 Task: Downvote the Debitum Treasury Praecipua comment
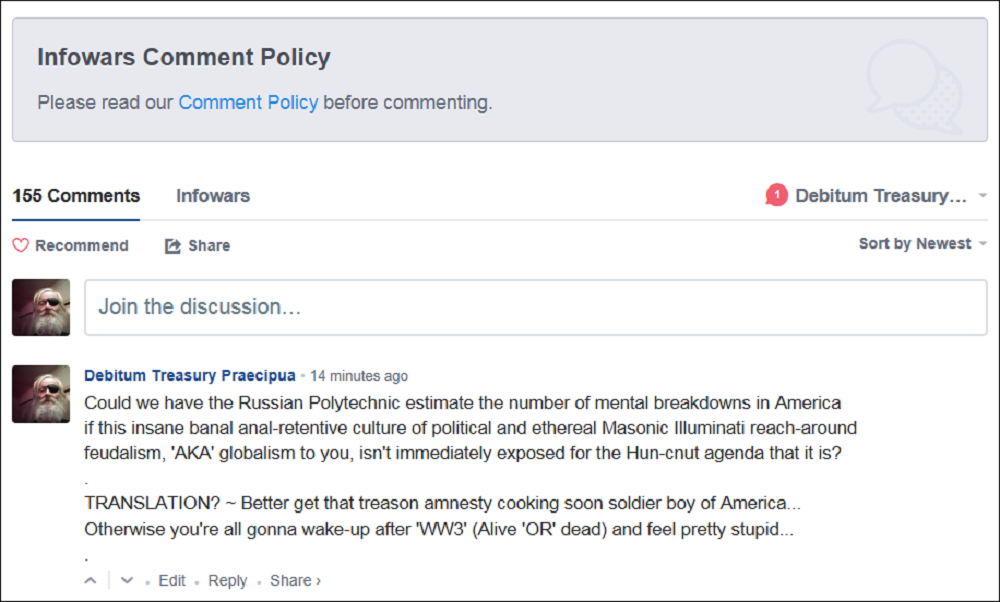126,580
